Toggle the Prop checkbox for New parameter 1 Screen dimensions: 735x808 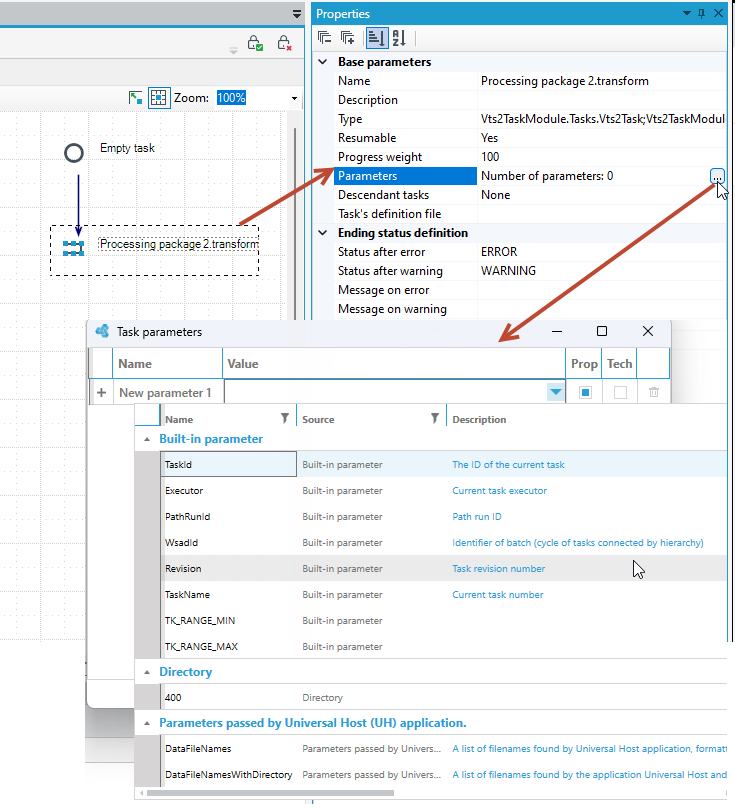coord(585,393)
